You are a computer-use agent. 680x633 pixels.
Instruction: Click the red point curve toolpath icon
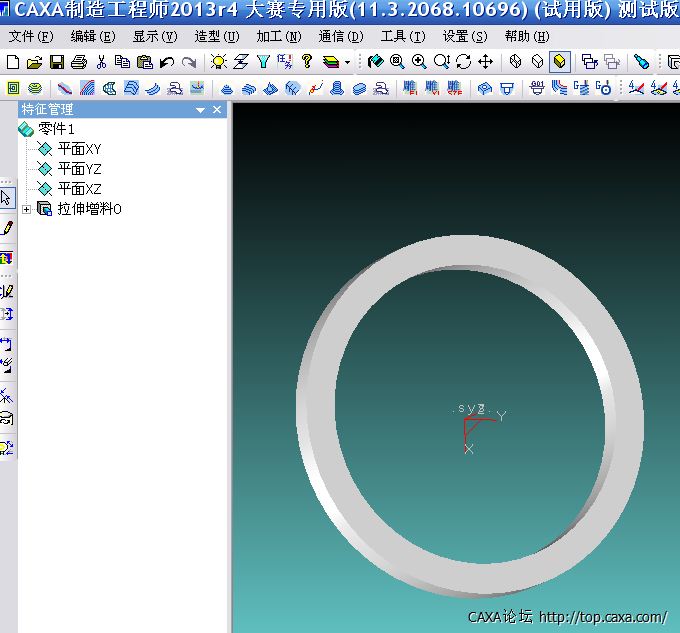(x=316, y=88)
